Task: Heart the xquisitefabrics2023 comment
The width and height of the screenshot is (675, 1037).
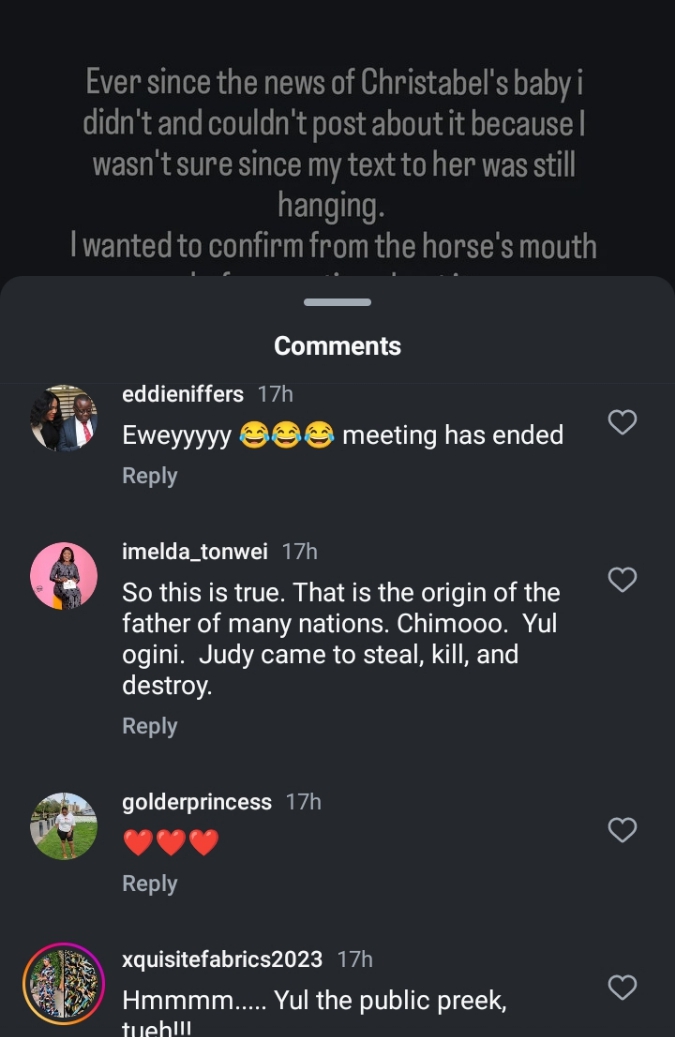Action: [622, 988]
